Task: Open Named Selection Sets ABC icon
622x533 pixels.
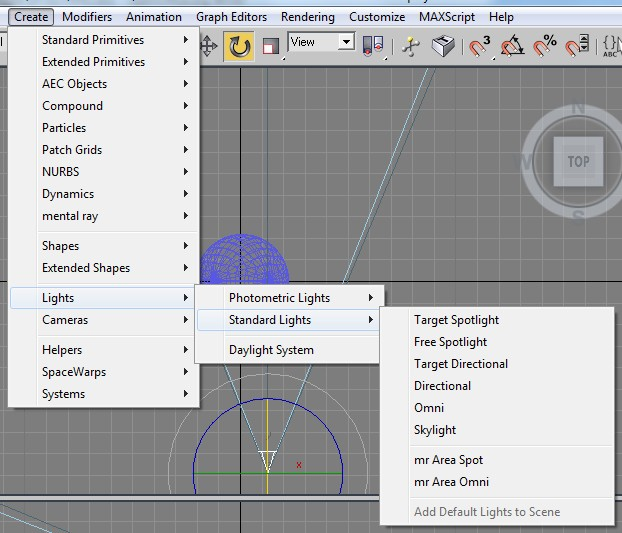Action: pos(611,46)
